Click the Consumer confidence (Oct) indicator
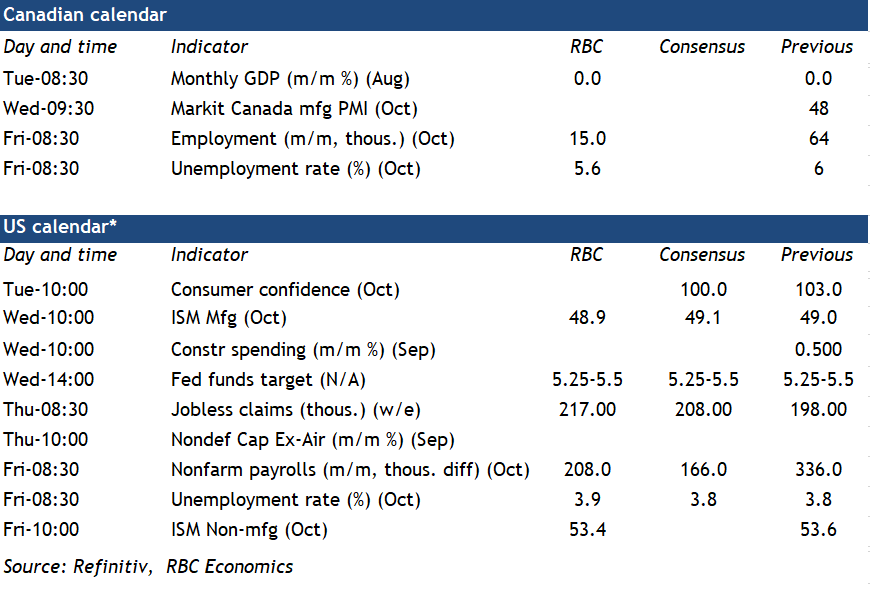Image resolution: width=870 pixels, height=590 pixels. 285,289
